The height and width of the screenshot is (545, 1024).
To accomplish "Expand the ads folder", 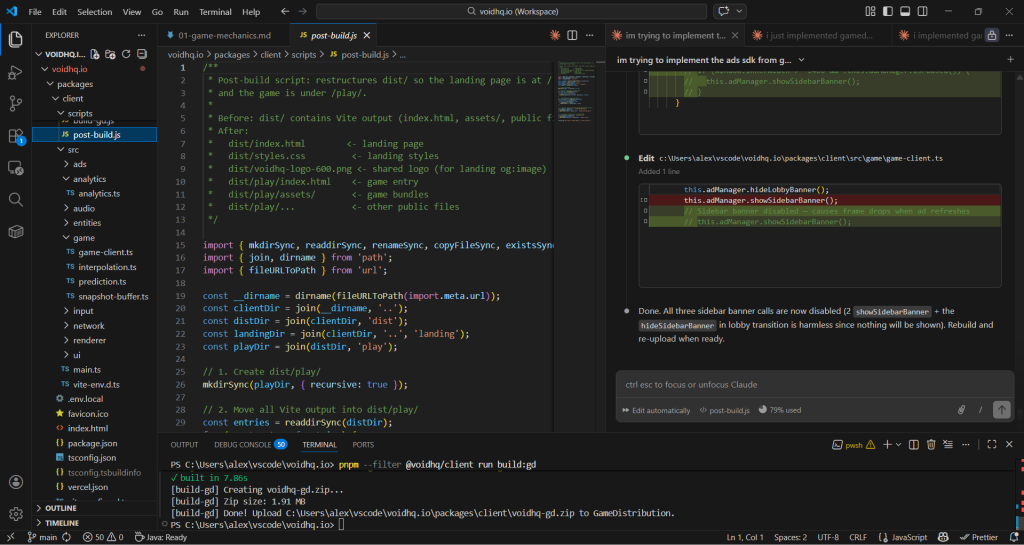I will [79, 164].
